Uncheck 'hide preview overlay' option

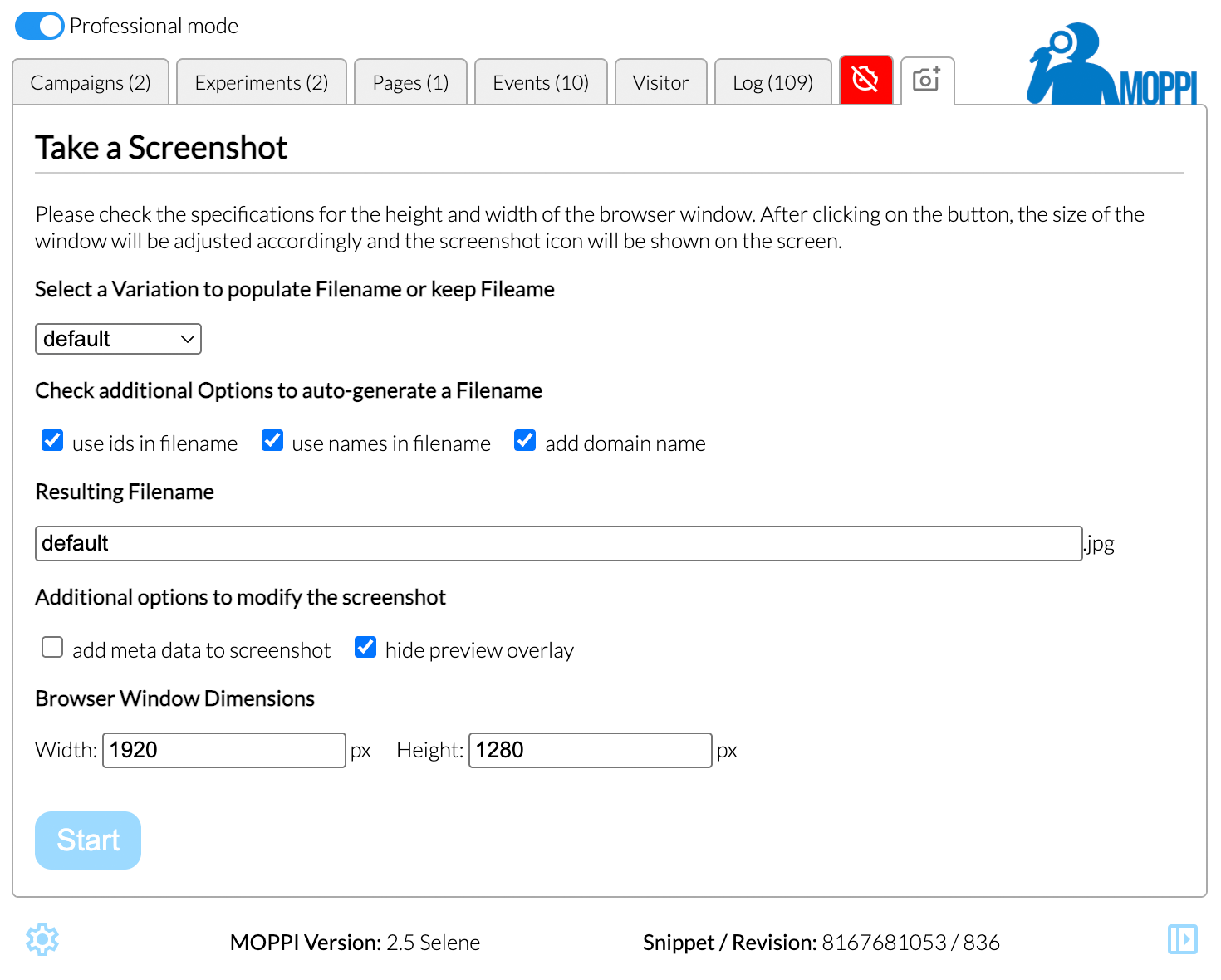coord(365,648)
